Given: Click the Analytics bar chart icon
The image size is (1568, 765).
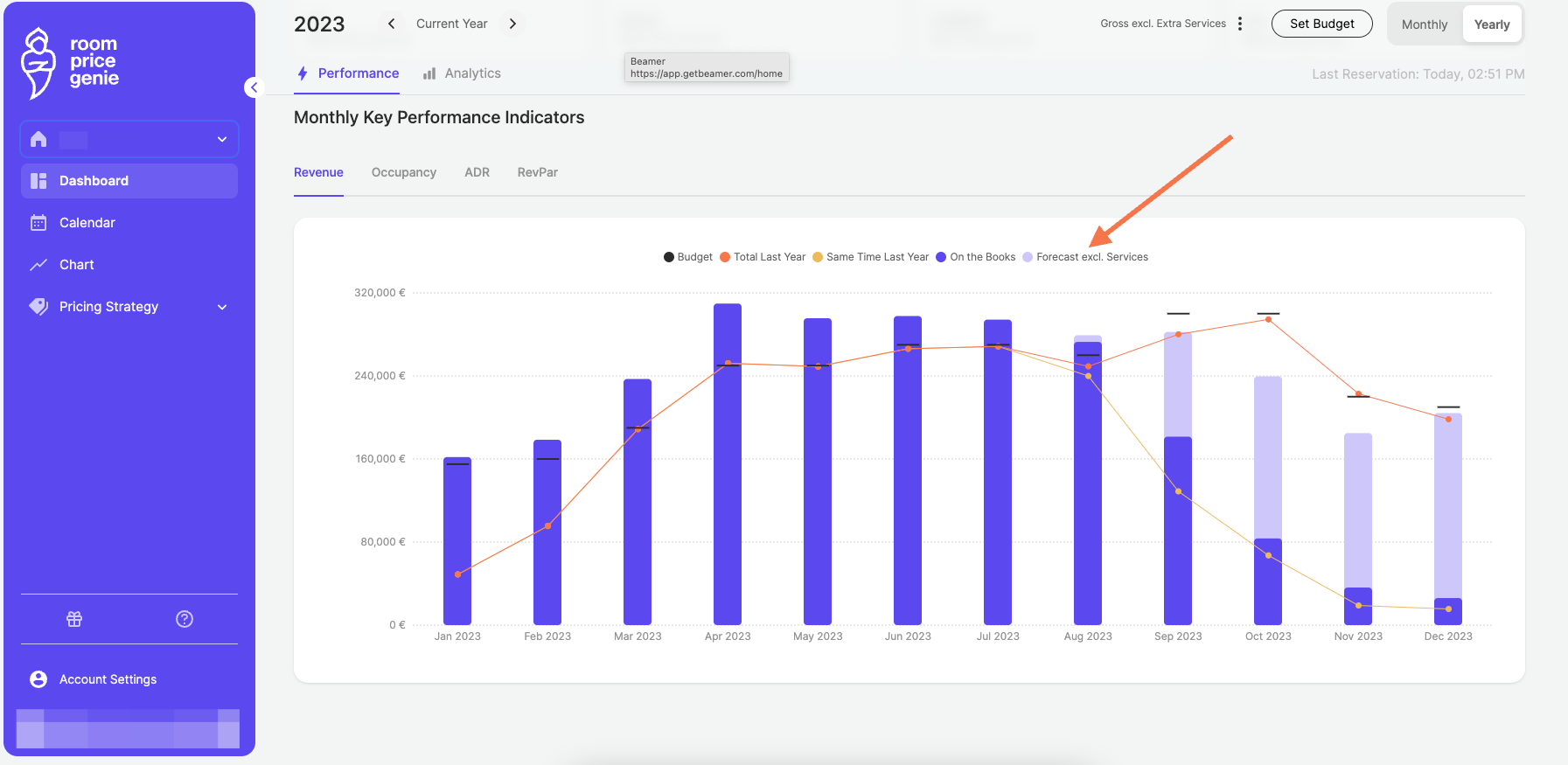Looking at the screenshot, I should (x=429, y=73).
